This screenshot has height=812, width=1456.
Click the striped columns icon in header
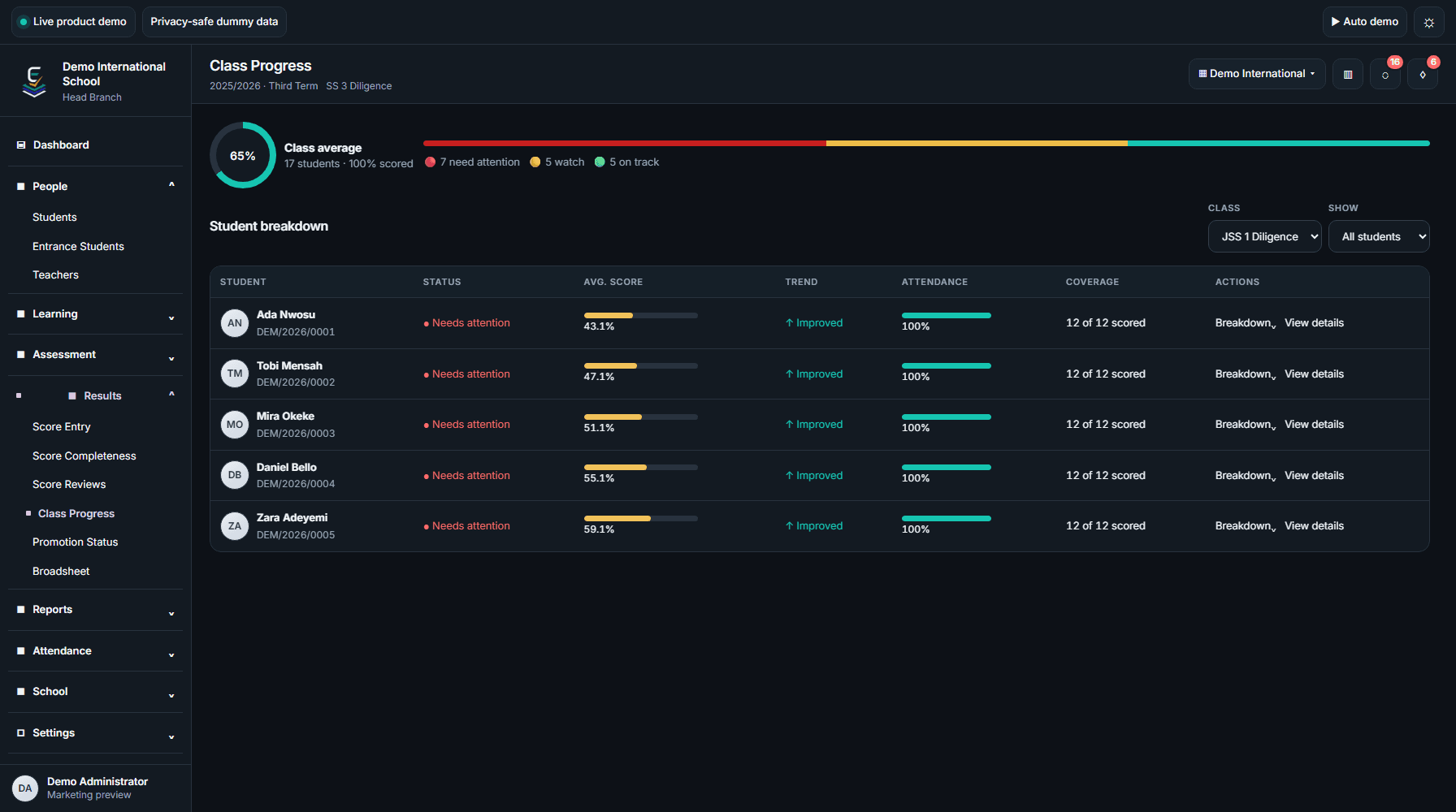[x=1348, y=74]
